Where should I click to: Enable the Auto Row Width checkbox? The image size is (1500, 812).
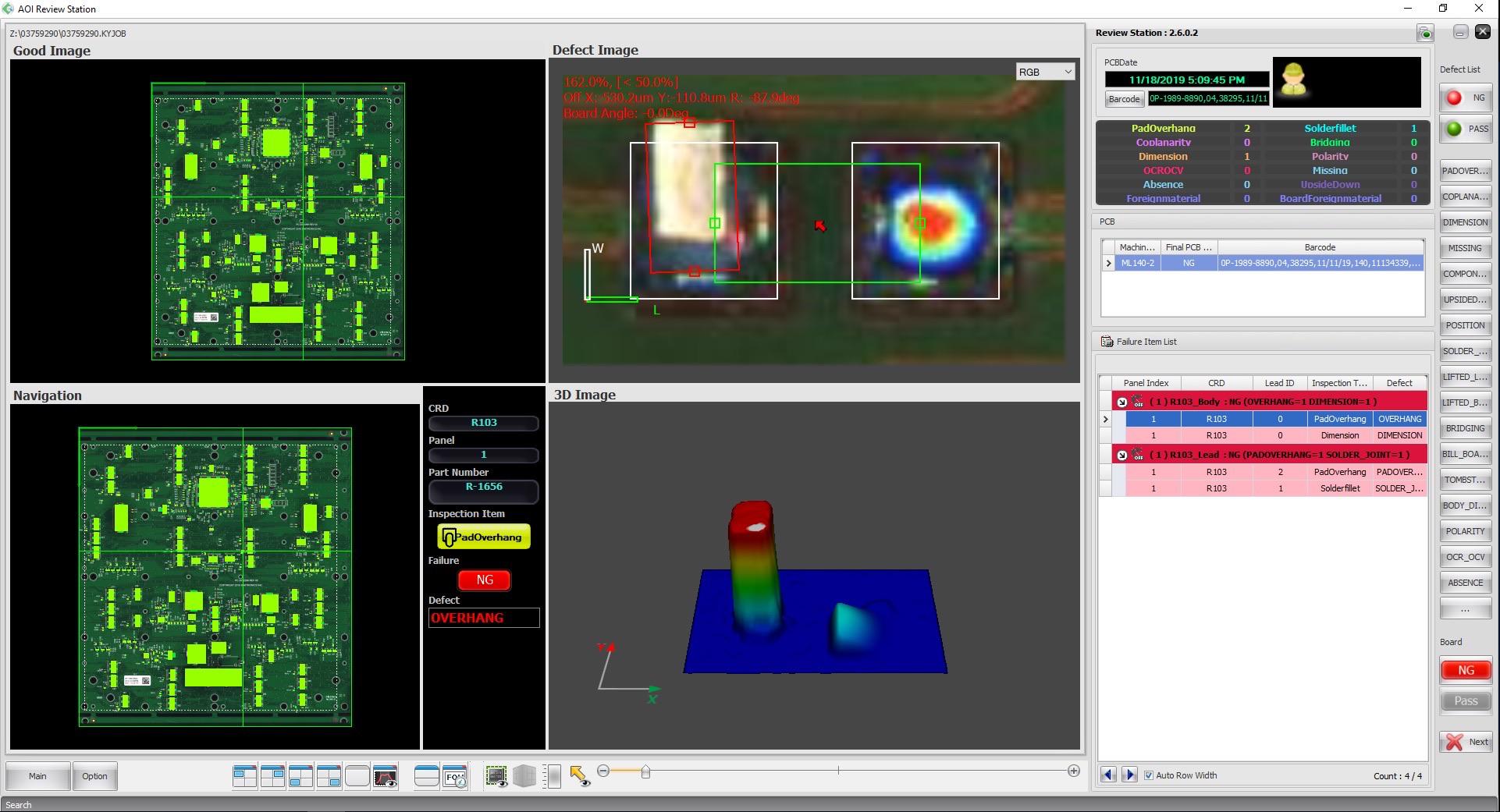[x=1150, y=775]
